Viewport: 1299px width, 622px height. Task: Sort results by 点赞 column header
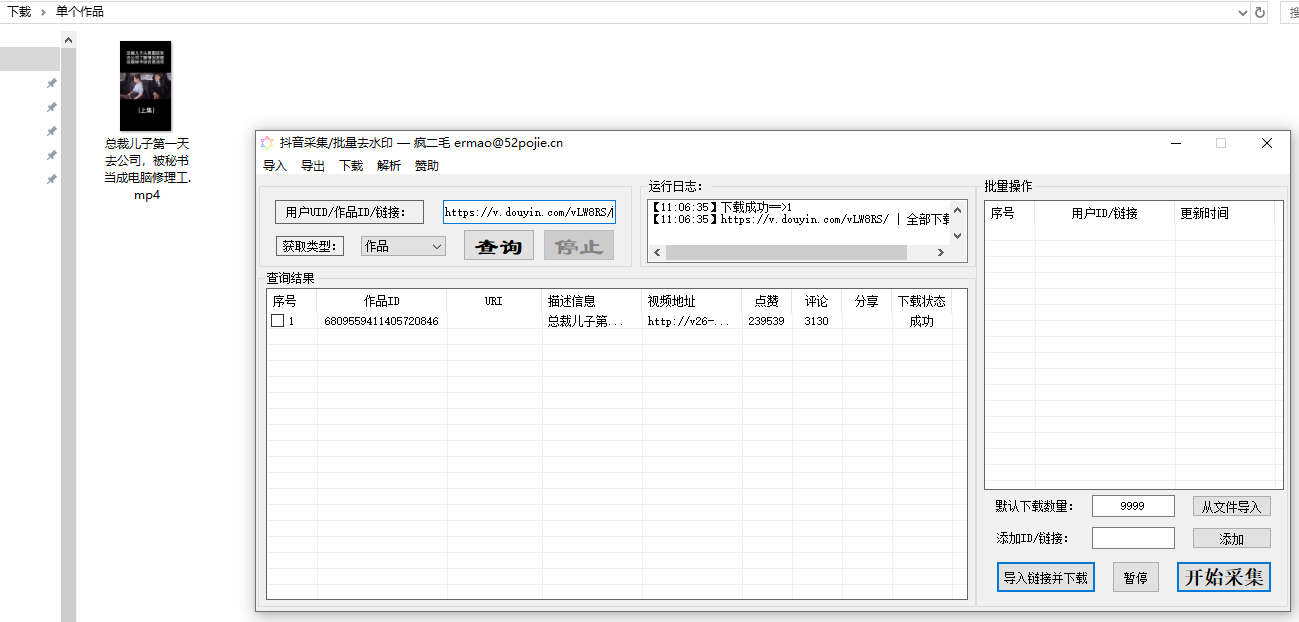(x=766, y=301)
